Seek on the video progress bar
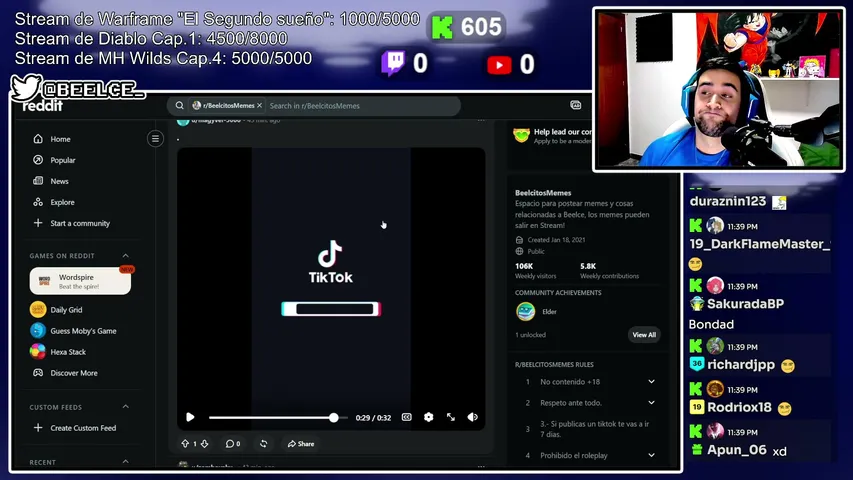This screenshot has width=853, height=480. click(278, 417)
